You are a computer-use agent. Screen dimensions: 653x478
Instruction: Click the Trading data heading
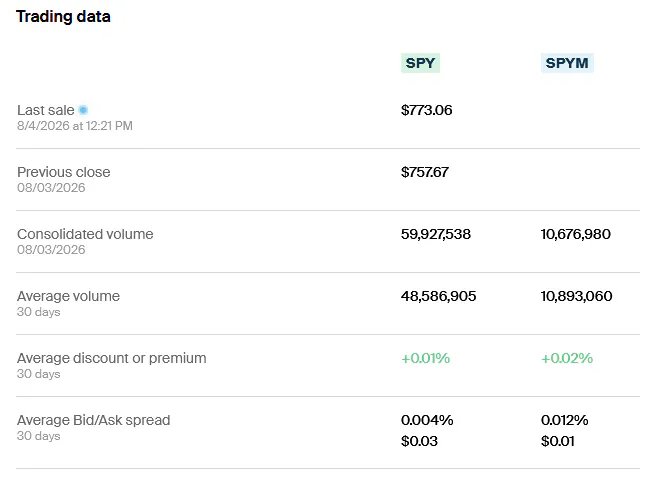[x=63, y=17]
